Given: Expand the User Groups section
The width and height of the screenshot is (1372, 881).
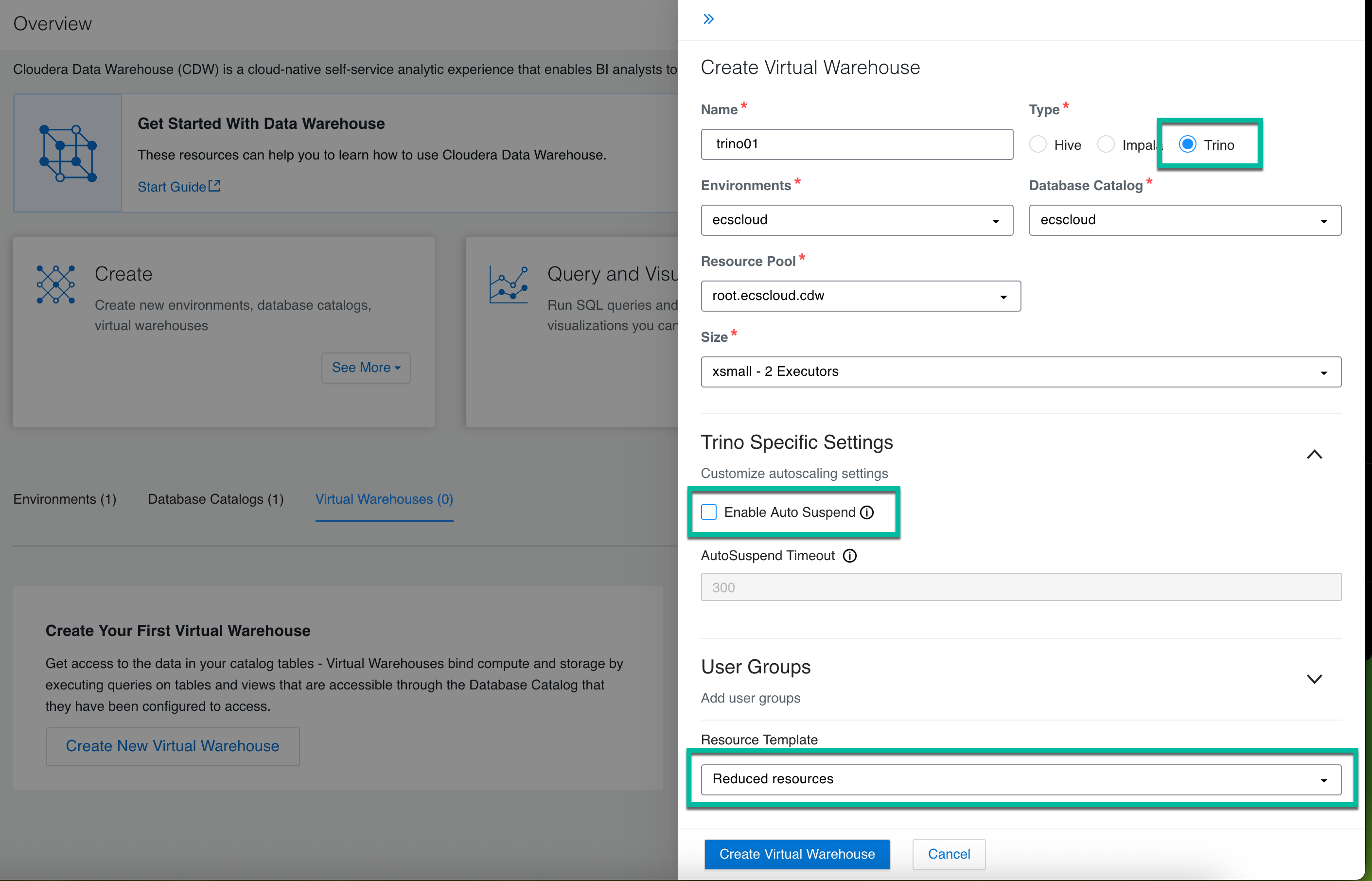Looking at the screenshot, I should pyautogui.click(x=1314, y=679).
